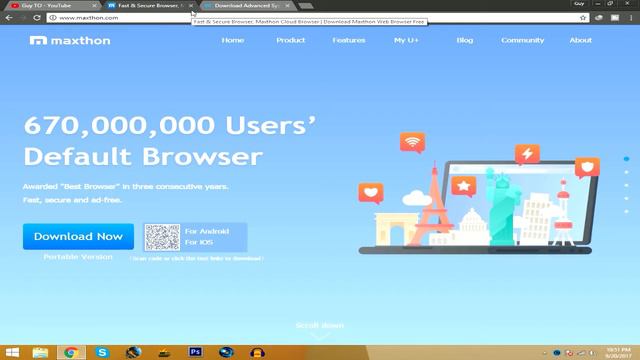The height and width of the screenshot is (360, 640).
Task: Click the heart bubble icon
Action: (371, 193)
